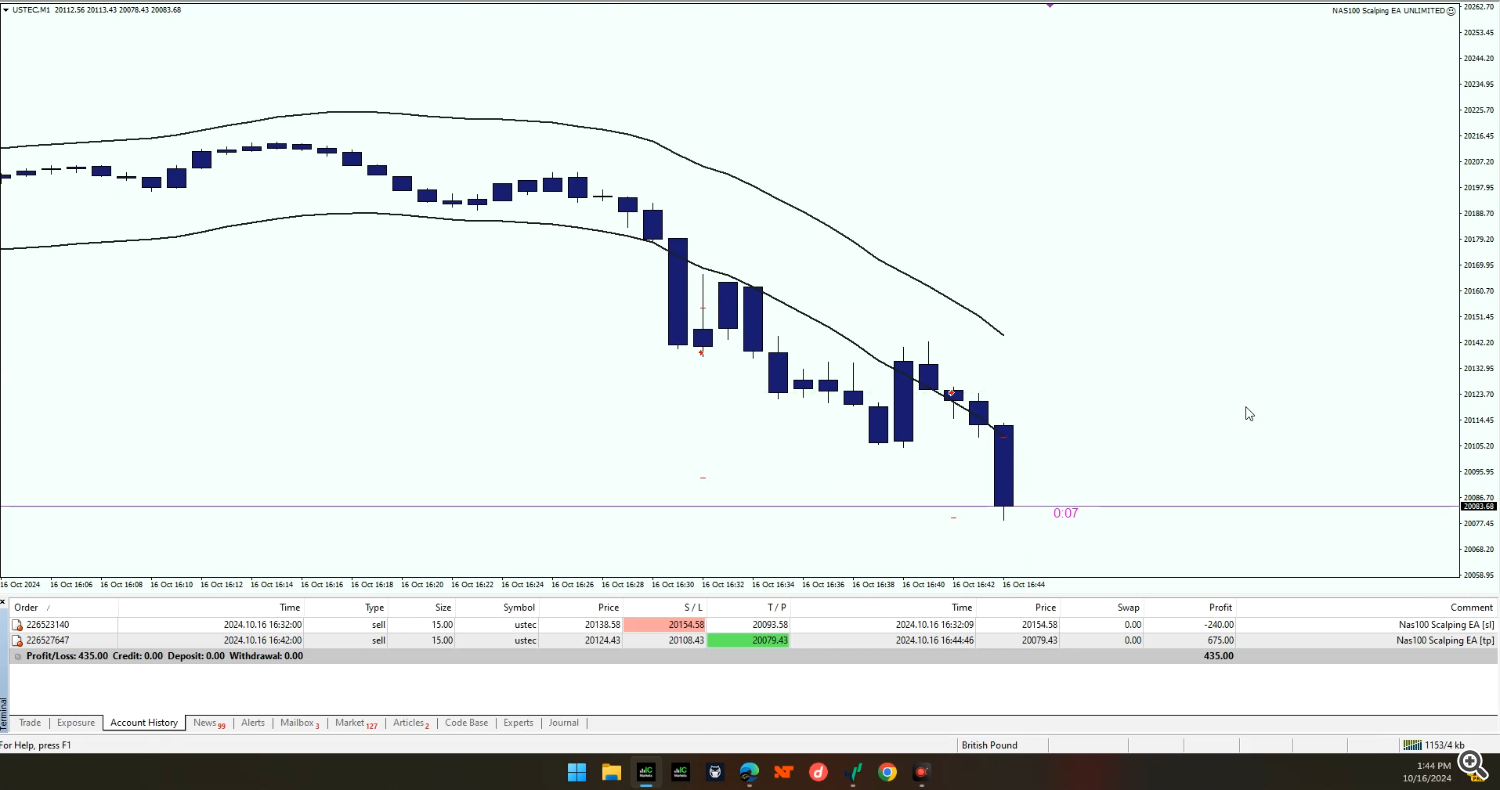
Task: Open the red circular 'd' taskbar app
Action: [x=818, y=772]
